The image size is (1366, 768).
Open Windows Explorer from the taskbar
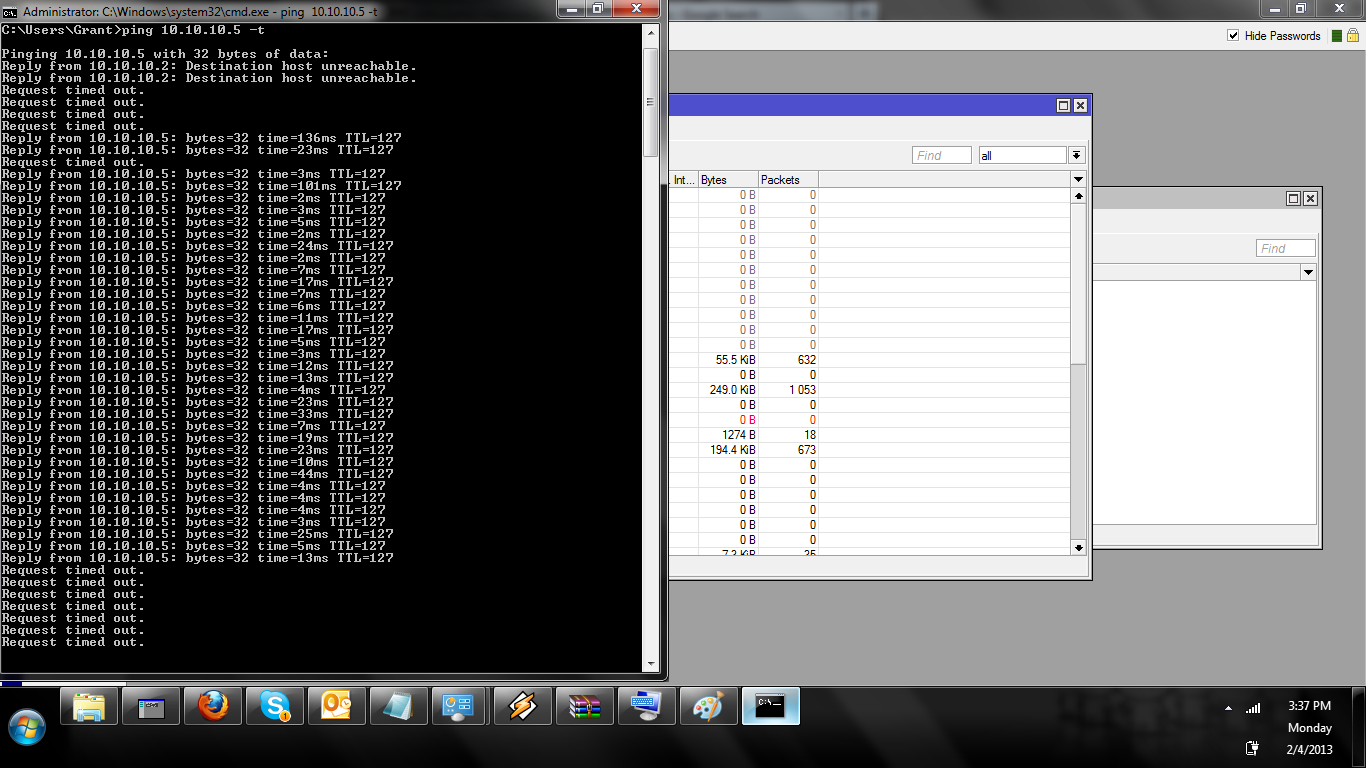(x=89, y=707)
